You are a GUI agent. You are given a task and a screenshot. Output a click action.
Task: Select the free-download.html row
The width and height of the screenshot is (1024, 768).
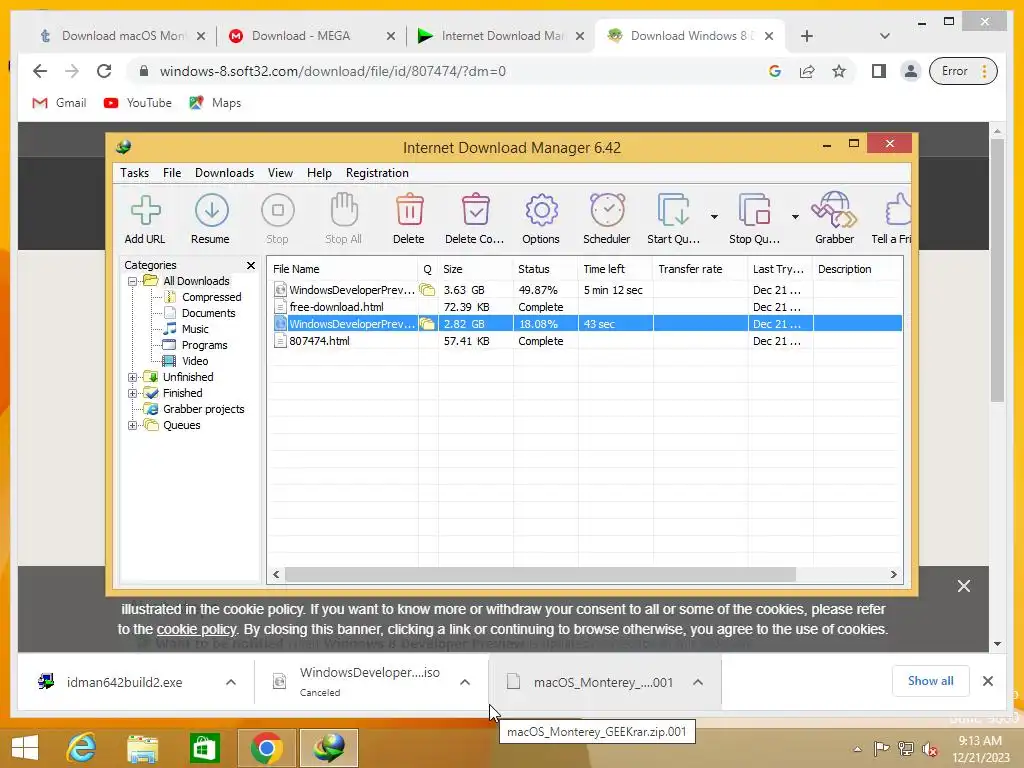click(586, 307)
